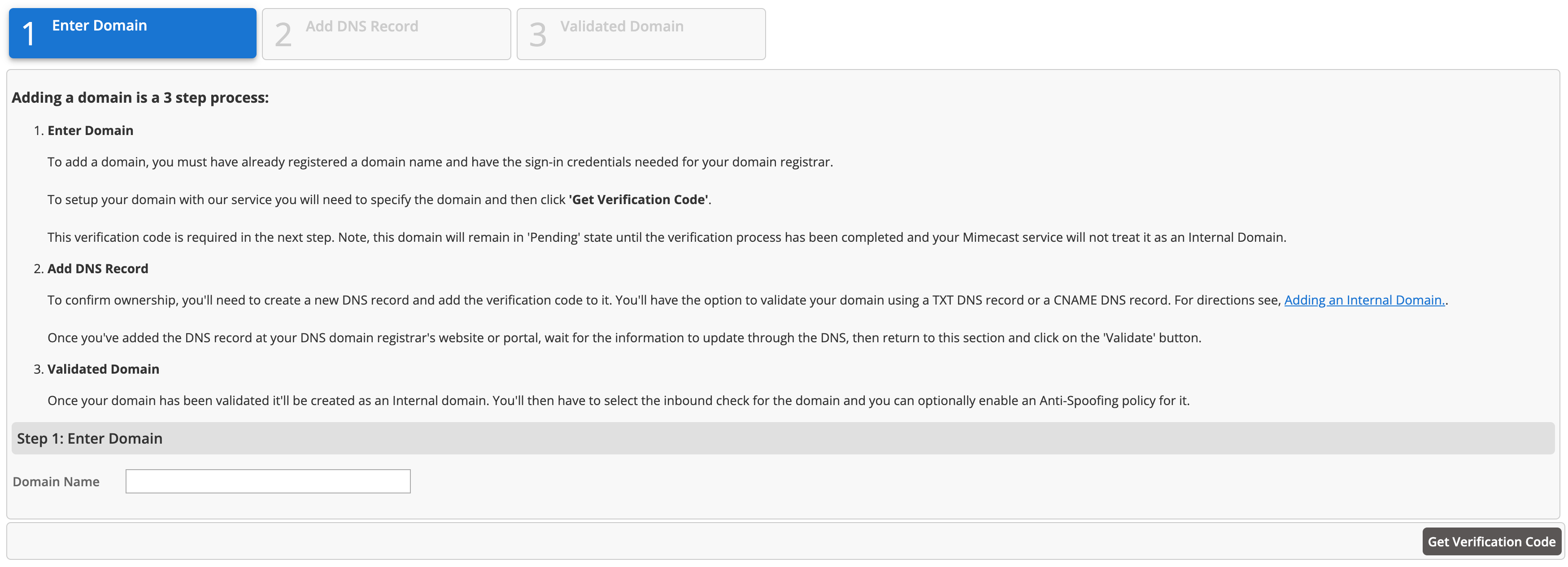Click the sentence about the 'Validate' button
The width and height of the screenshot is (1568, 567).
click(624, 338)
